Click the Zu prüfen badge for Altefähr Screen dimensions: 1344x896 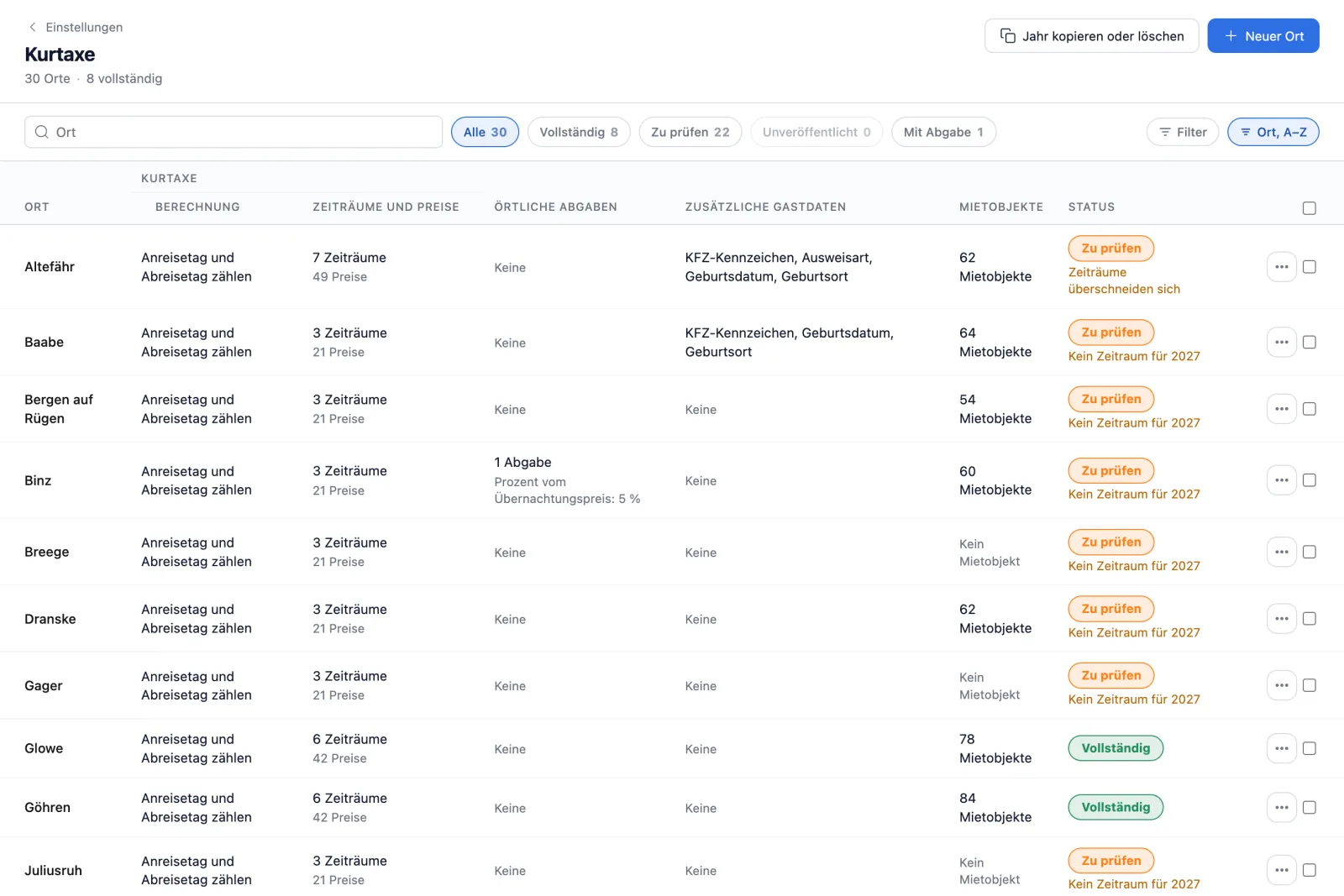pos(1110,249)
